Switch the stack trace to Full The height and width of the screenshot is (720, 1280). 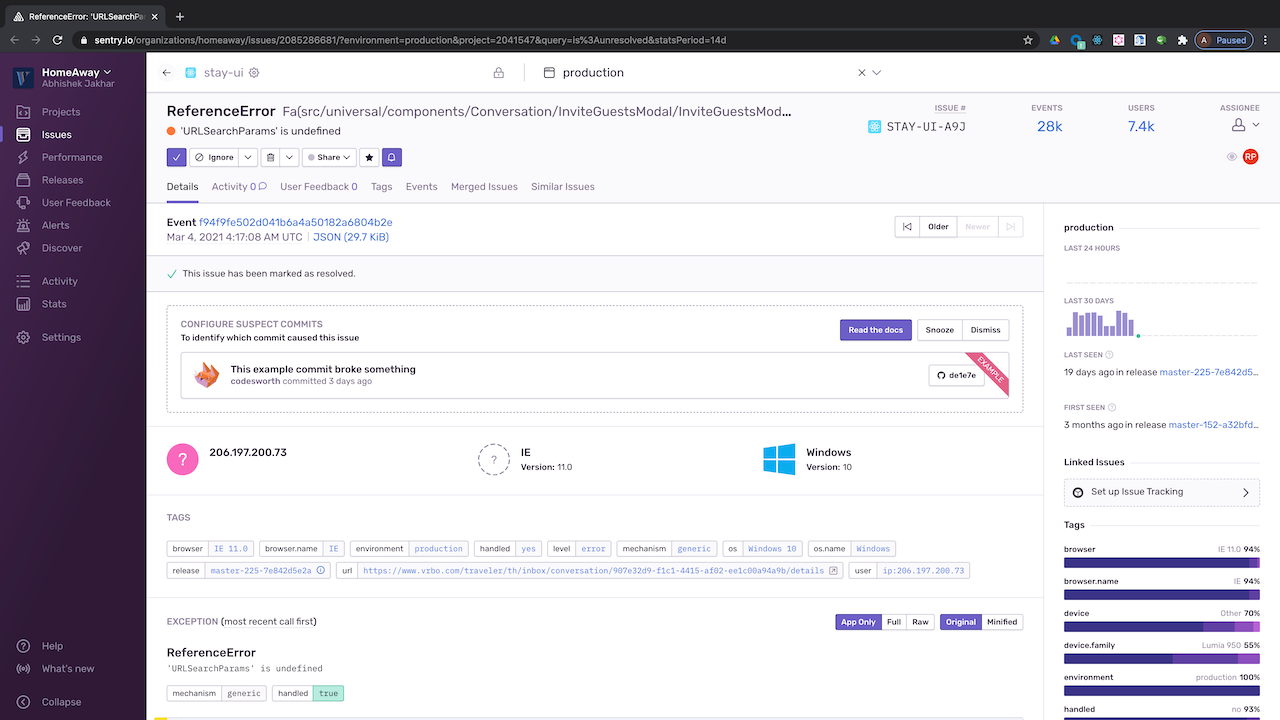894,622
